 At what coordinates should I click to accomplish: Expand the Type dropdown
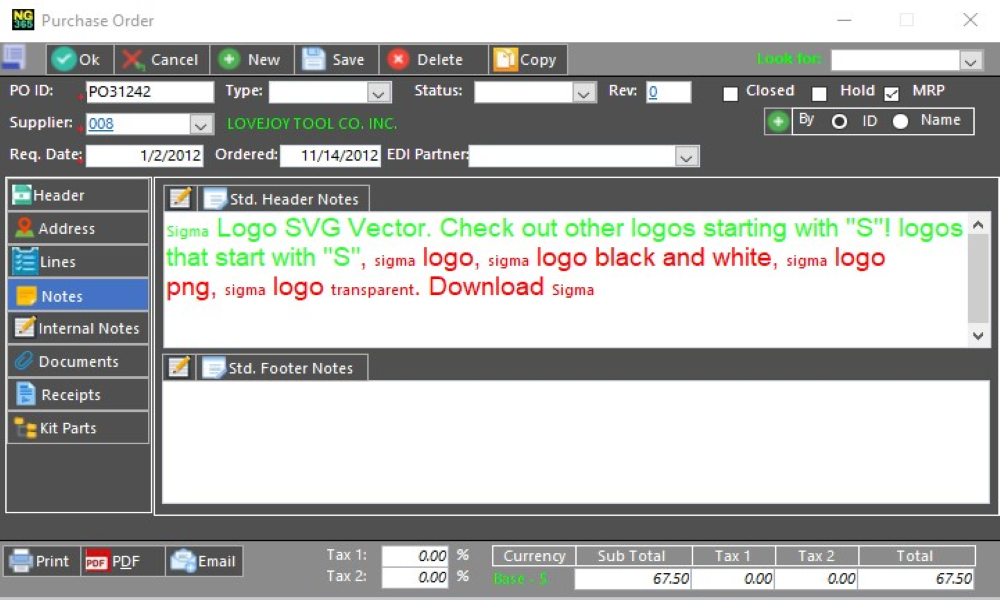(x=378, y=93)
